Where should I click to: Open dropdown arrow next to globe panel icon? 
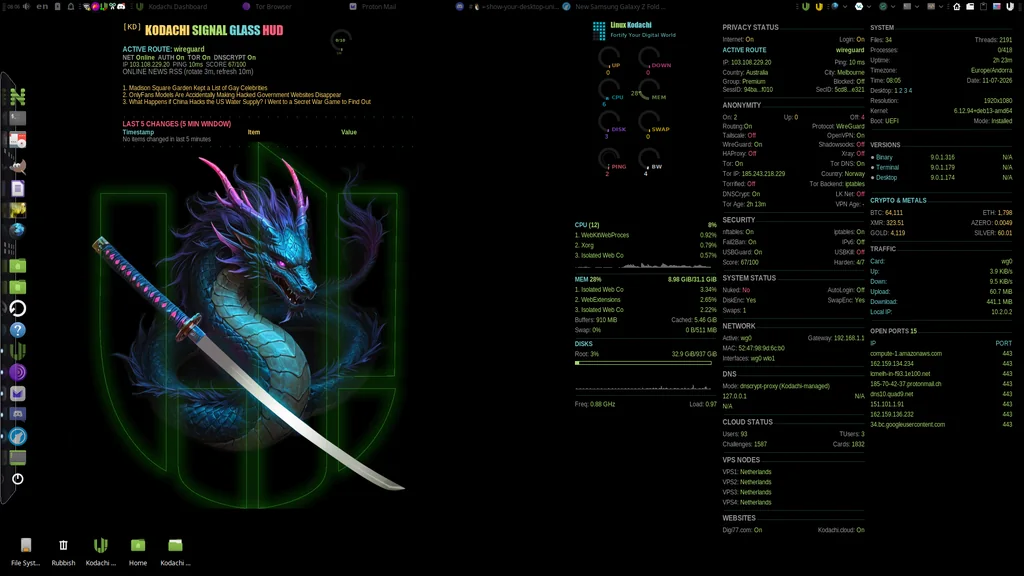[845, 7]
